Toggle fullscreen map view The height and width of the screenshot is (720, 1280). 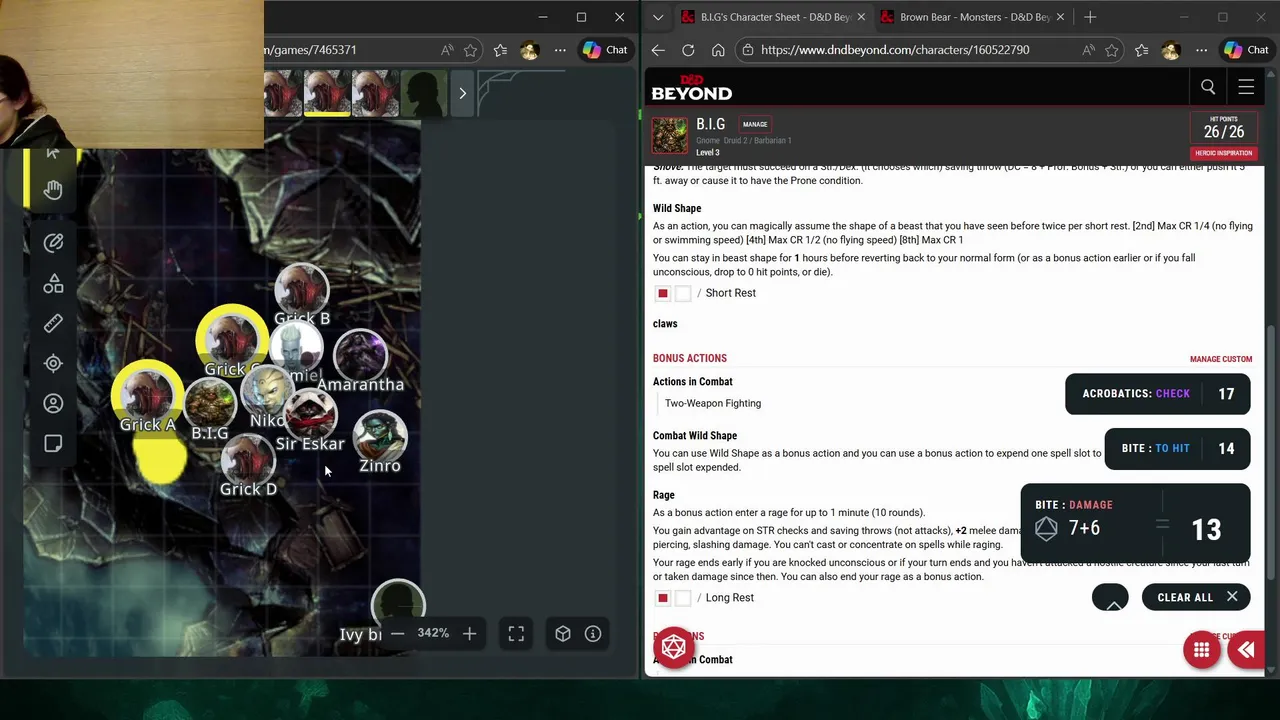pos(516,633)
